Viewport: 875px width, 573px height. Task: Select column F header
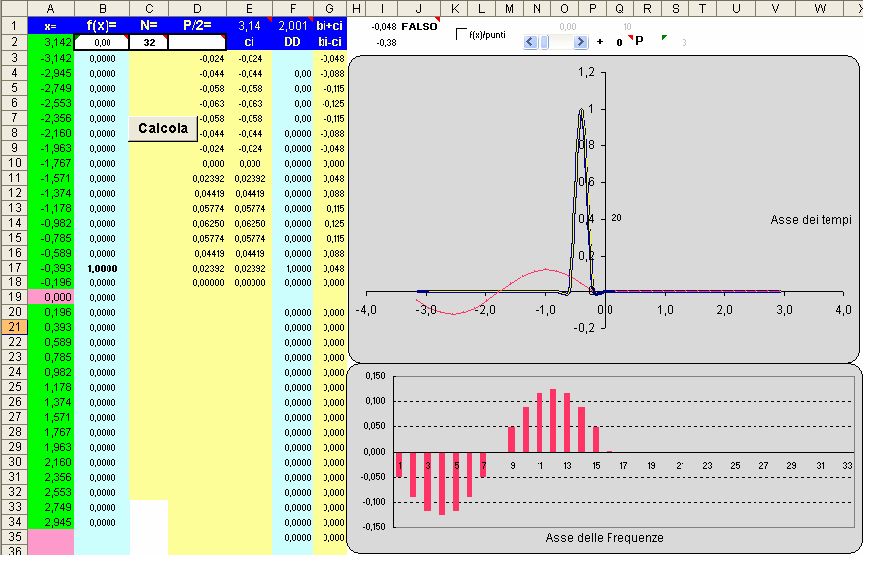[292, 8]
